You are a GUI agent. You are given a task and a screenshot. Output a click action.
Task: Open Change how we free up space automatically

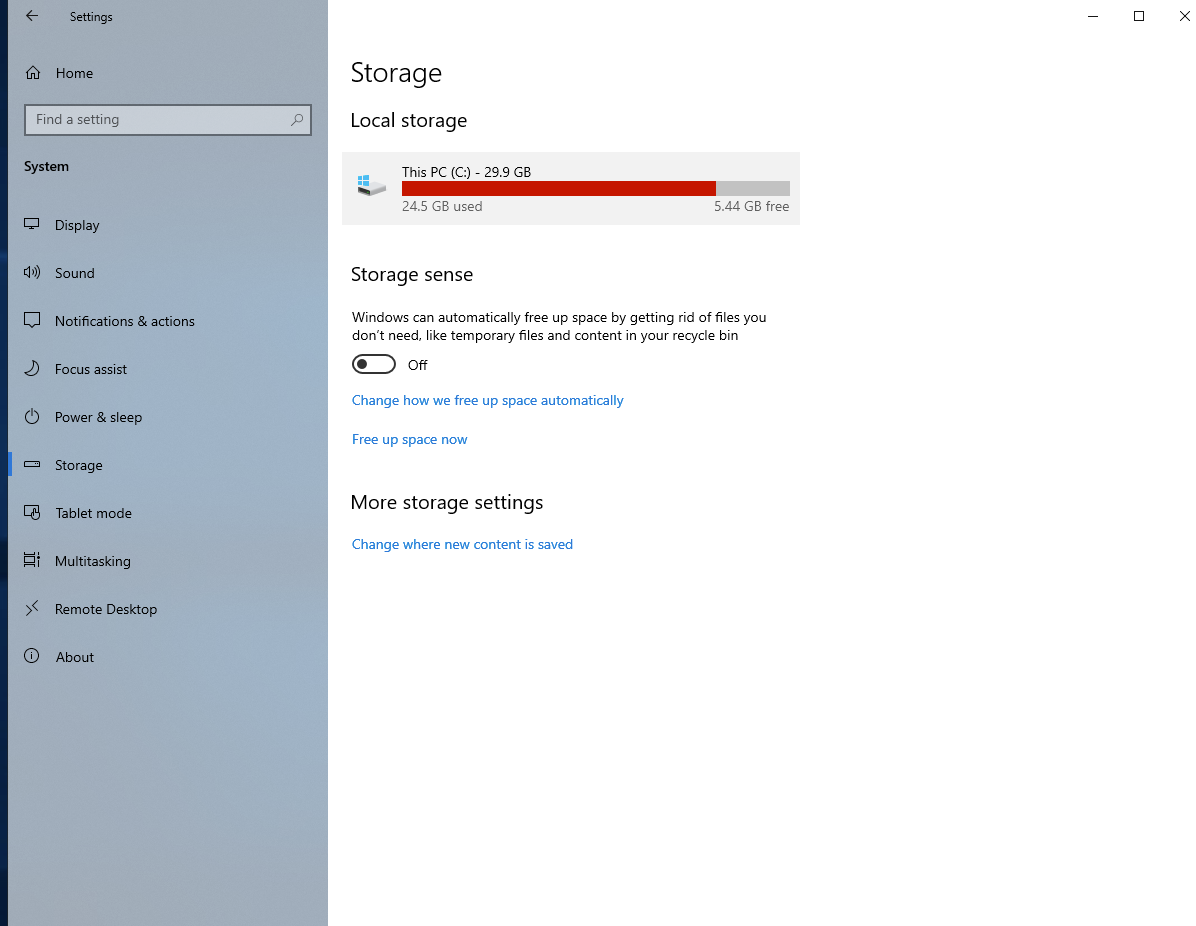point(487,400)
